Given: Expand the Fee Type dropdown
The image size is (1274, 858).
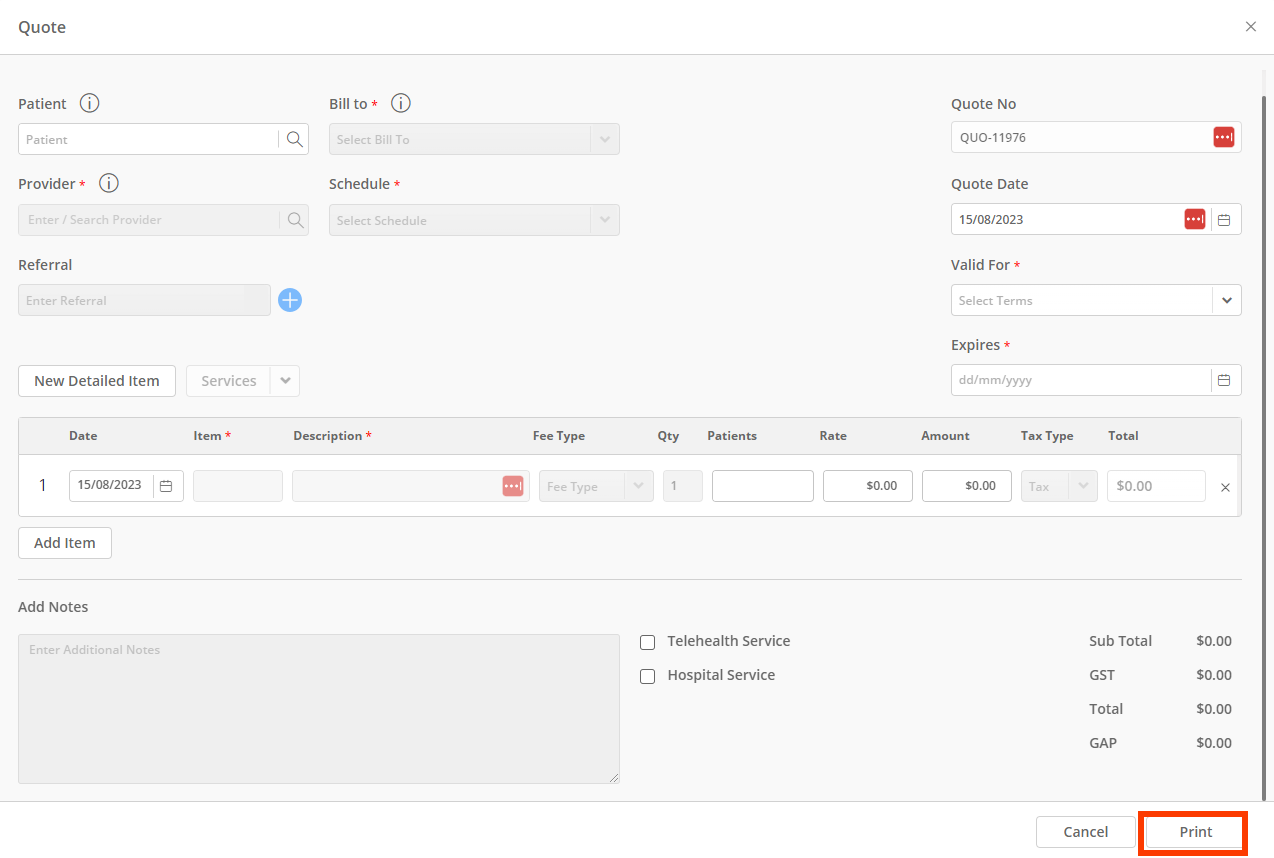Looking at the screenshot, I should [639, 486].
